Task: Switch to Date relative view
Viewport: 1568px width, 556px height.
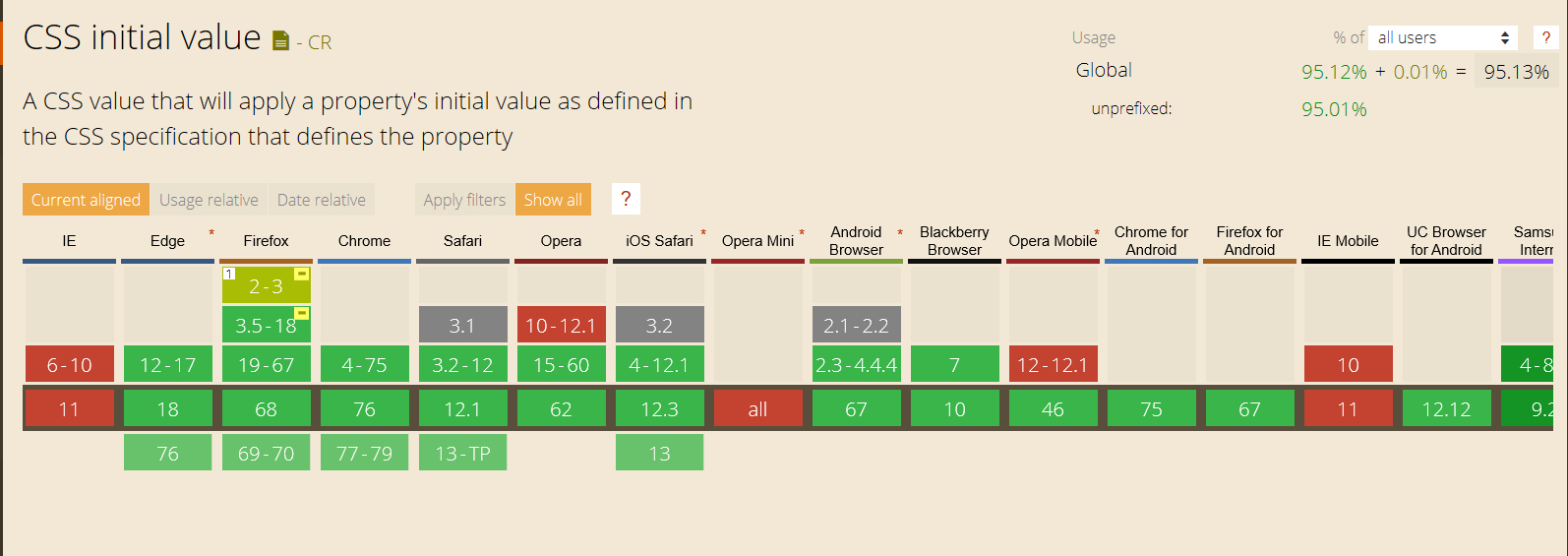Action: (x=322, y=200)
